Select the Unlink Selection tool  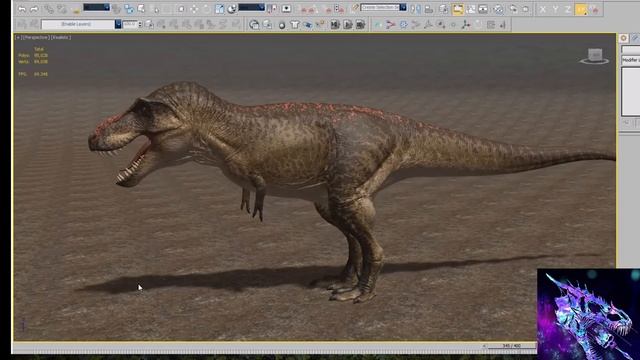click(62, 9)
